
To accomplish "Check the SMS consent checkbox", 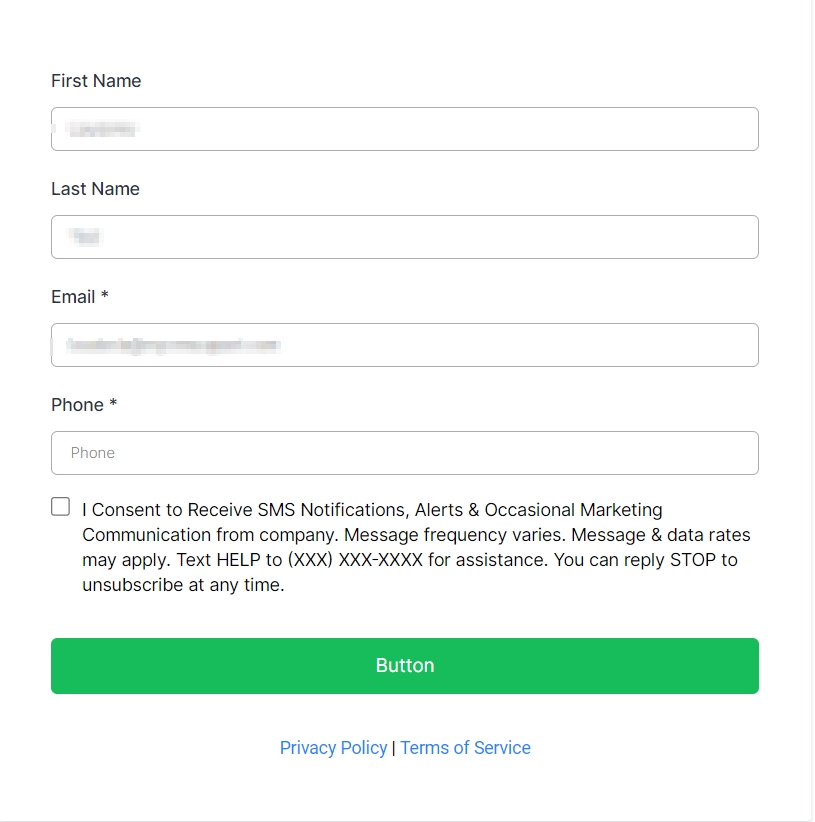I will pos(61,507).
